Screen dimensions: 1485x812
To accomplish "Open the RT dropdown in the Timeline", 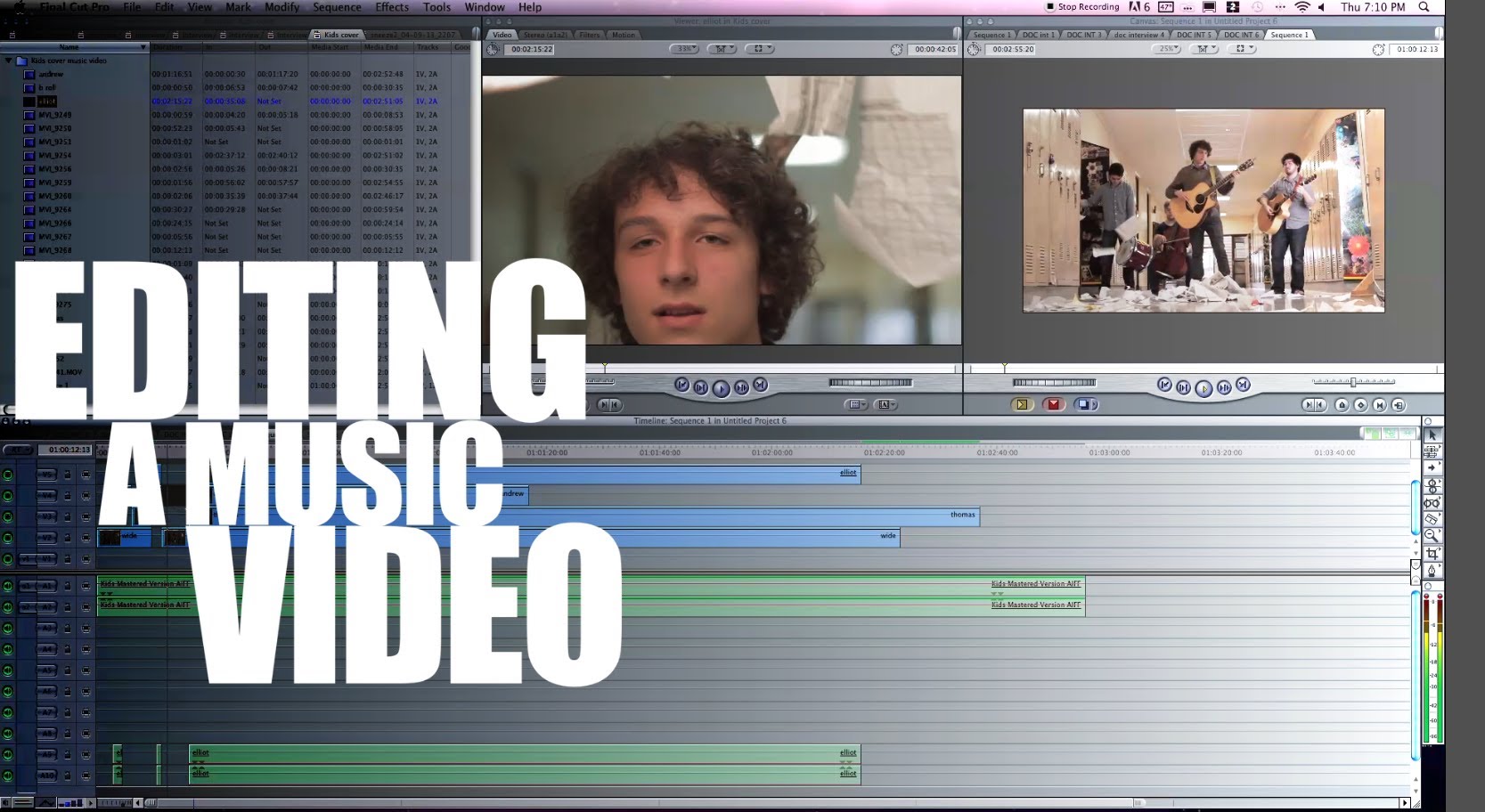I will 18,451.
